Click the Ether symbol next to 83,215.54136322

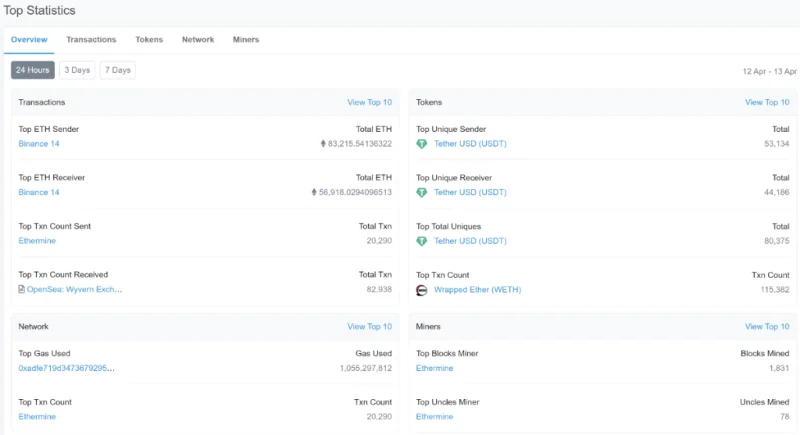pyautogui.click(x=323, y=144)
